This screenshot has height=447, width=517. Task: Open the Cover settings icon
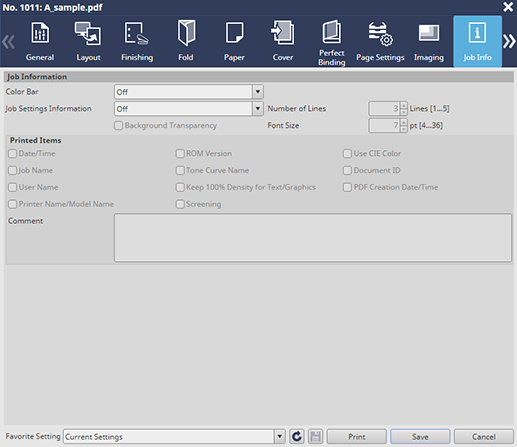(283, 33)
